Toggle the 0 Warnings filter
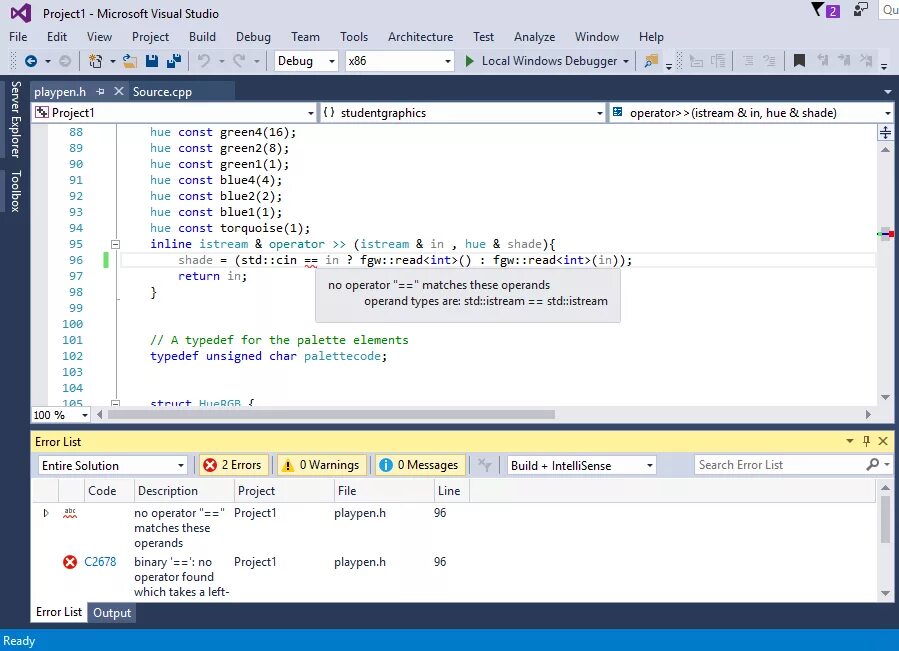 point(322,465)
